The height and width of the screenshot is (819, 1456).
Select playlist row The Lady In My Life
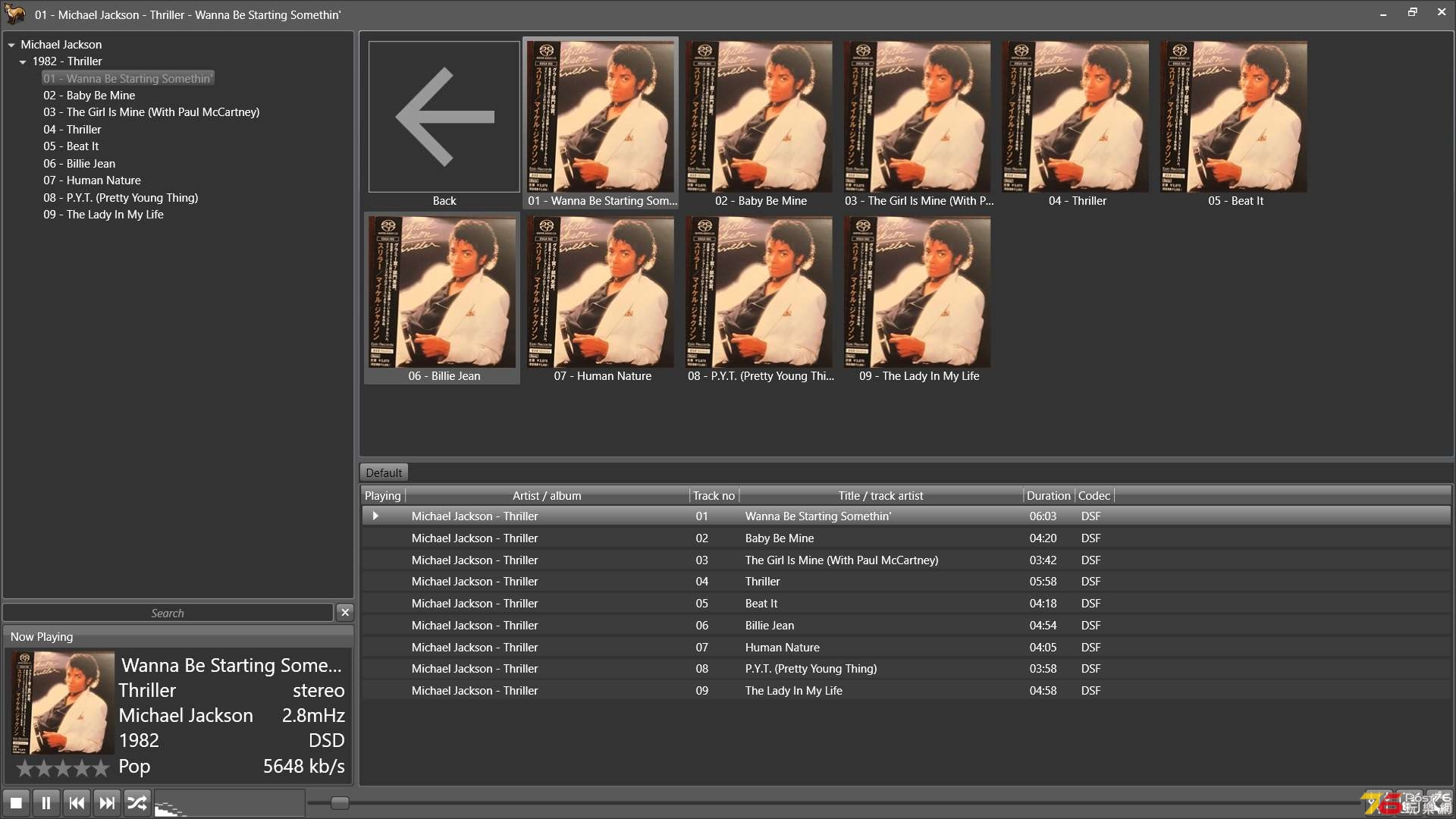[x=905, y=691]
